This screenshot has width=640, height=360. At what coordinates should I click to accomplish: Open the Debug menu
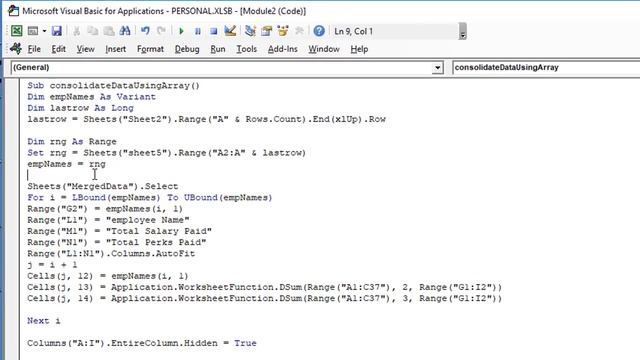tap(187, 49)
